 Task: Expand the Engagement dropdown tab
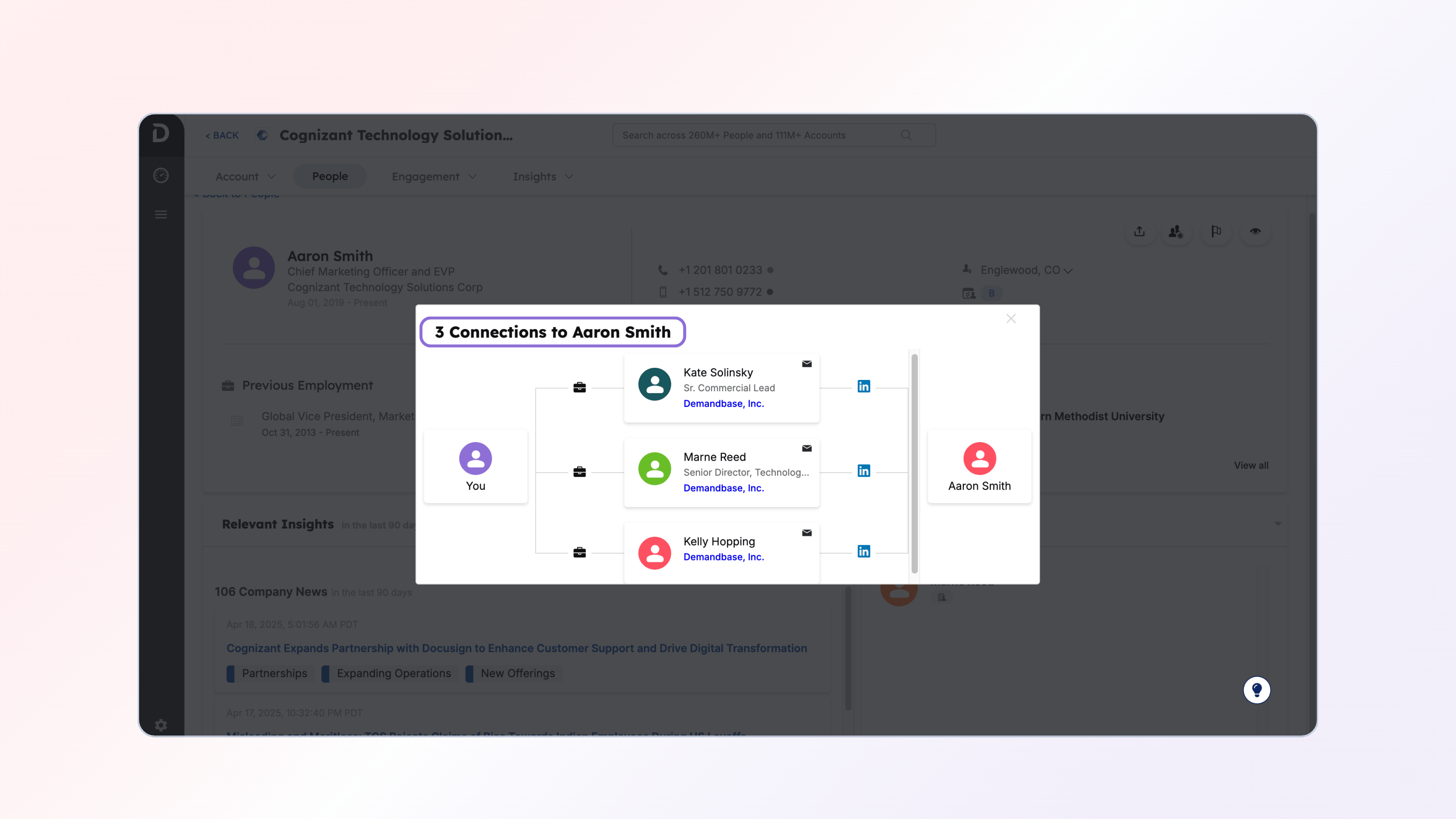pyautogui.click(x=433, y=177)
